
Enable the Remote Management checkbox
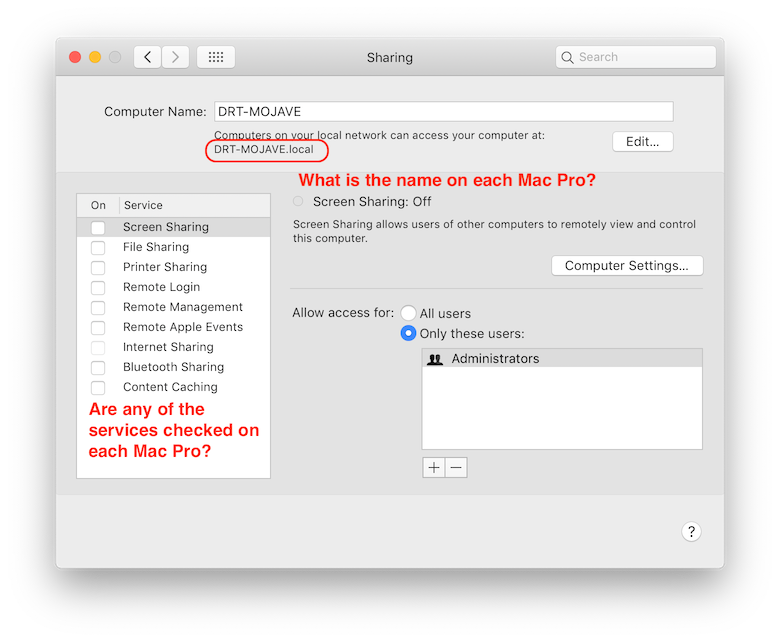coord(98,307)
